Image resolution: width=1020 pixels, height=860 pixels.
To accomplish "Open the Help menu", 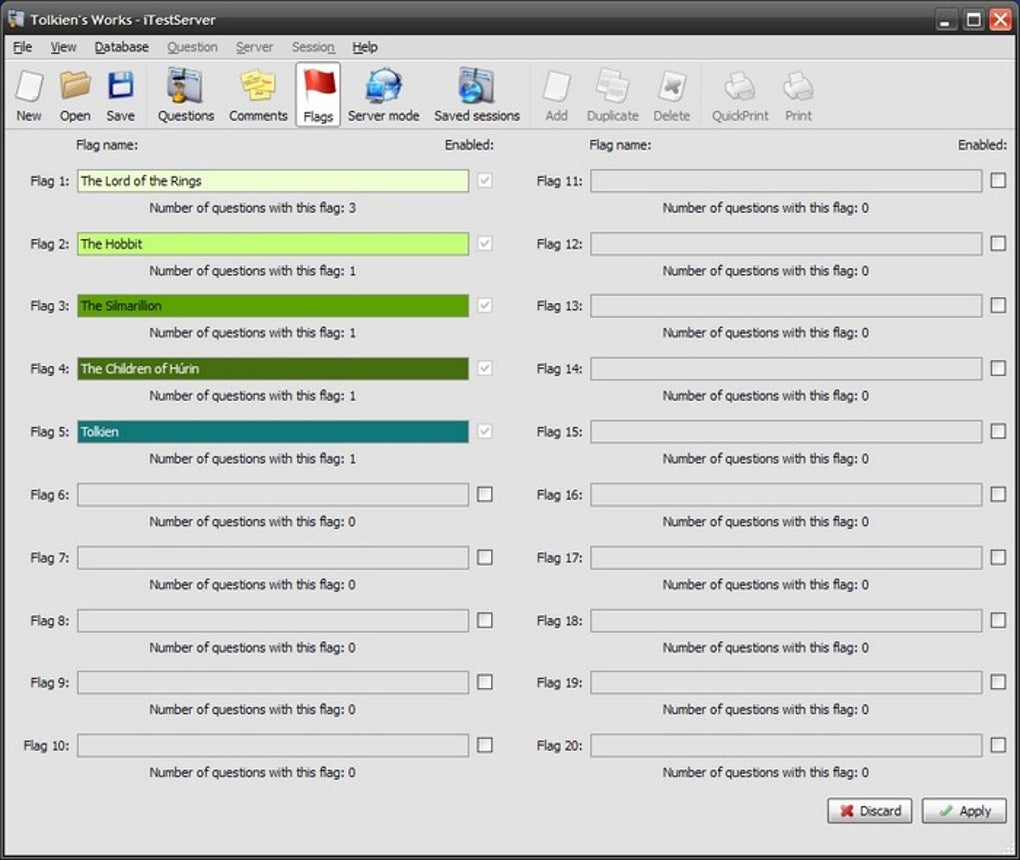I will (x=365, y=47).
